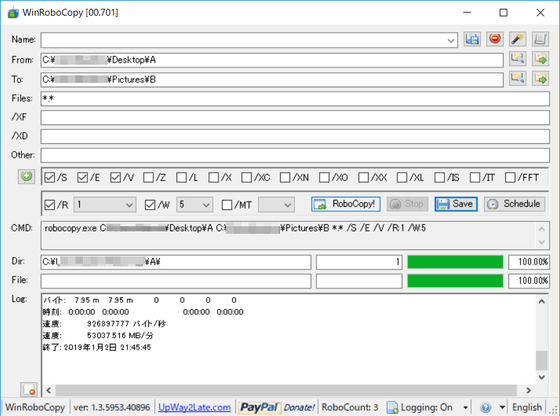
Task: Click the blank sheet icon at far right of the Name row
Action: pyautogui.click(x=540, y=39)
